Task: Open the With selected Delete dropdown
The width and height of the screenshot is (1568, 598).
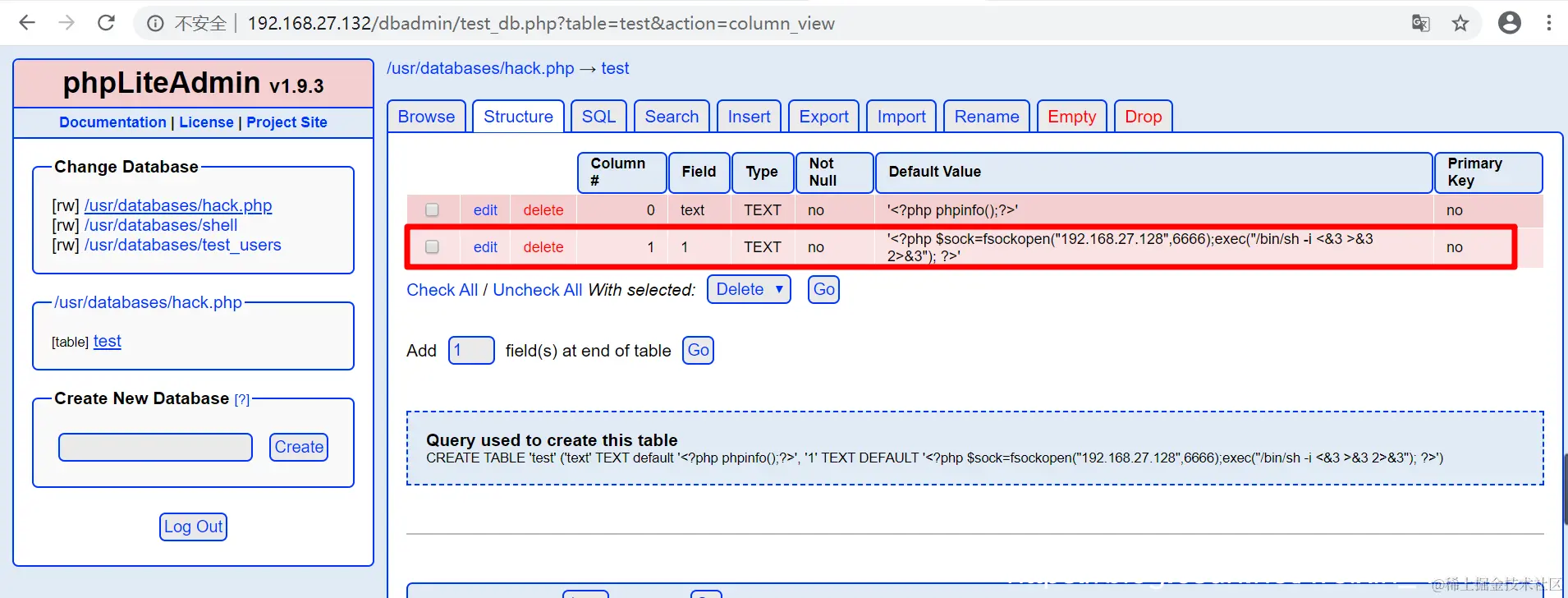Action: tap(749, 289)
